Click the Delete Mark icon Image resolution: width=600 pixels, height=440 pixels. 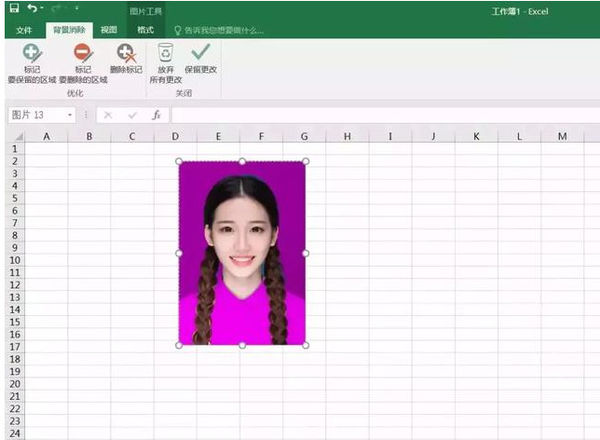pos(125,53)
